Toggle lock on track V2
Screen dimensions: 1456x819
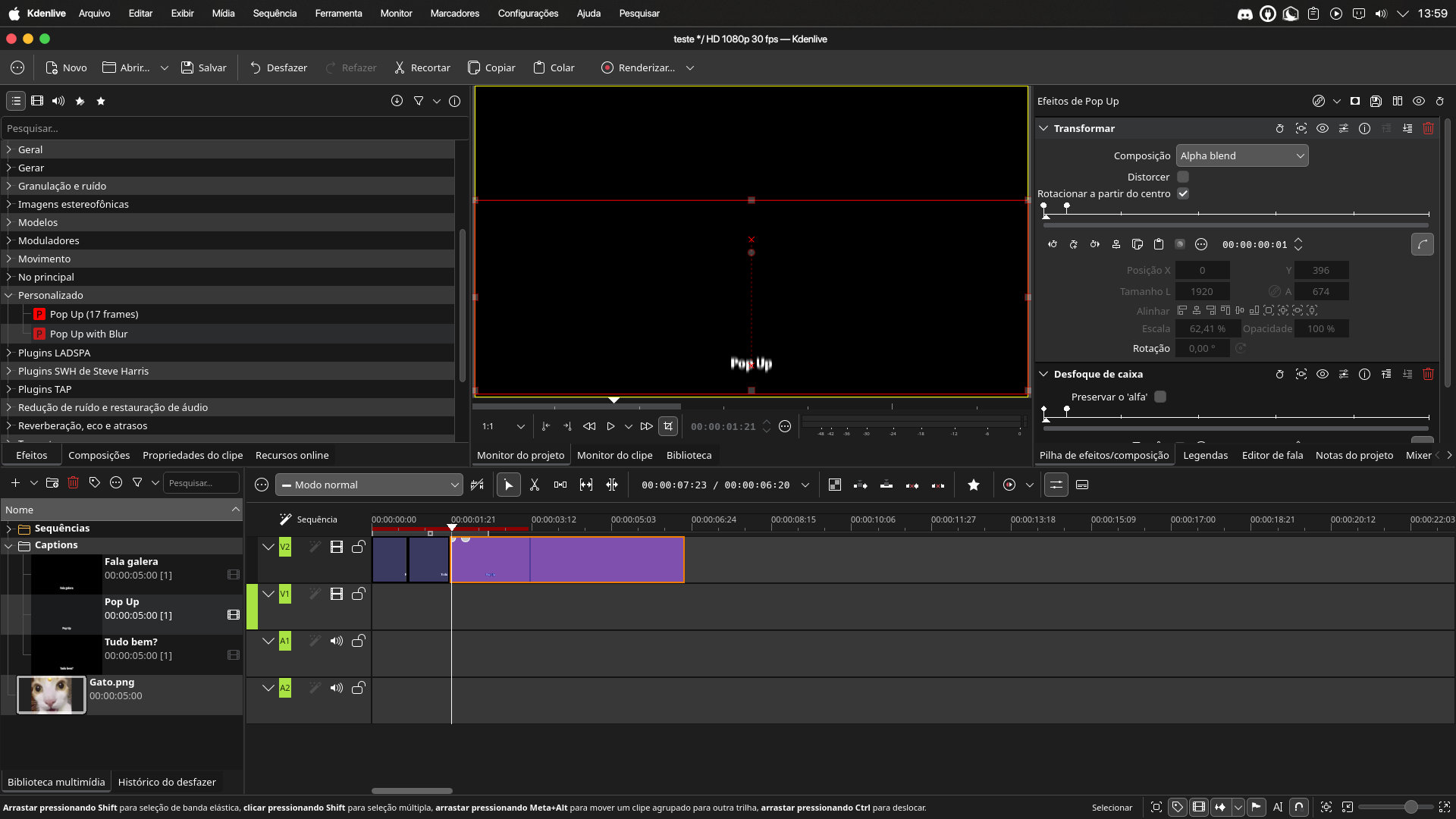pos(359,547)
